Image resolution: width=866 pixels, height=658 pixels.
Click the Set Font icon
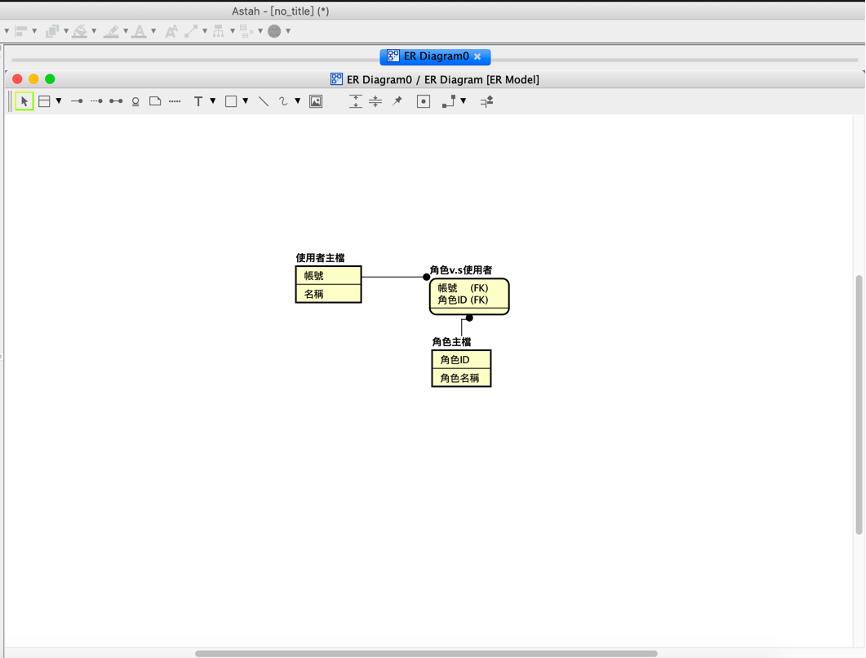click(171, 31)
